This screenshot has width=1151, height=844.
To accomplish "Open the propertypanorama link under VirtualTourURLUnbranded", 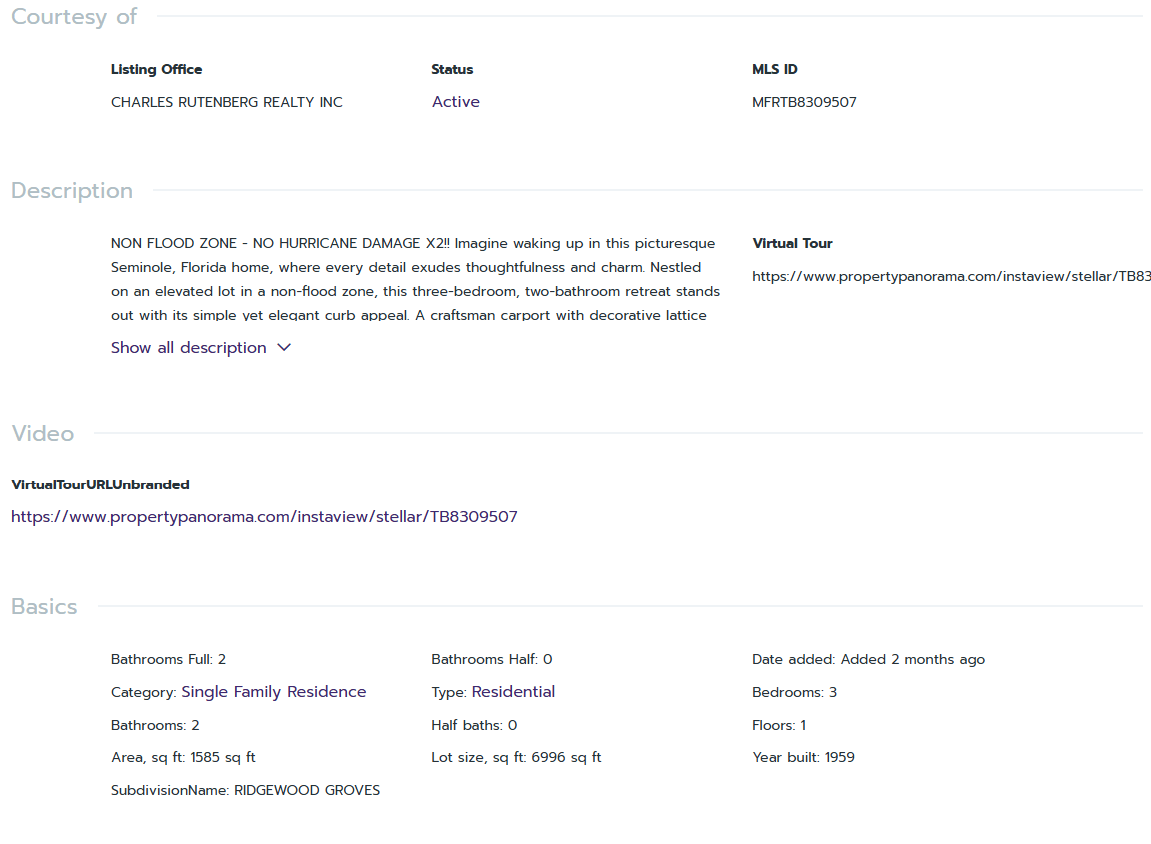I will click(264, 517).
